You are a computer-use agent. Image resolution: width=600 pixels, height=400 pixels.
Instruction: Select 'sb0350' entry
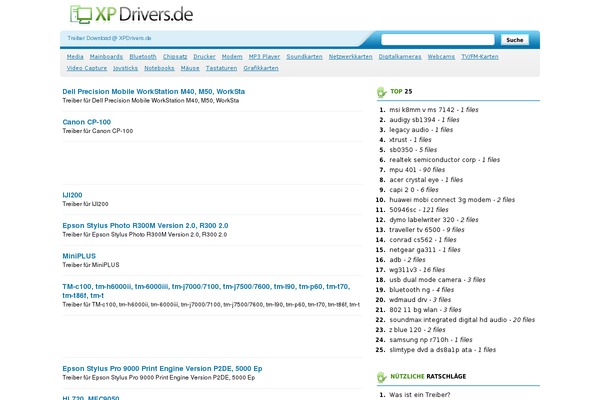(x=401, y=150)
